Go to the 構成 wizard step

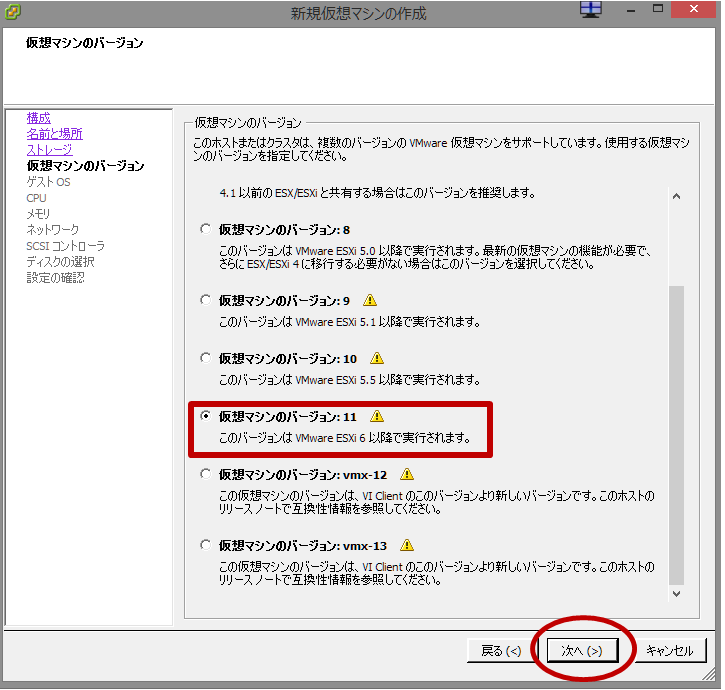tap(38, 118)
